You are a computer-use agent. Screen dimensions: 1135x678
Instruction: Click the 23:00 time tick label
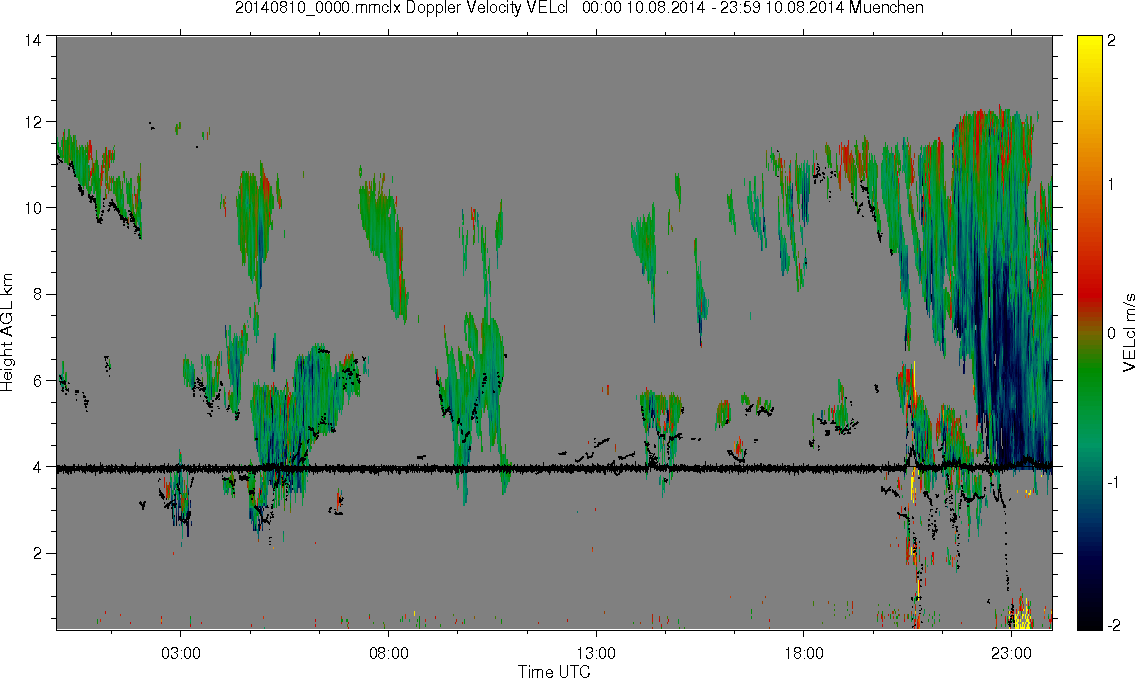(1011, 653)
